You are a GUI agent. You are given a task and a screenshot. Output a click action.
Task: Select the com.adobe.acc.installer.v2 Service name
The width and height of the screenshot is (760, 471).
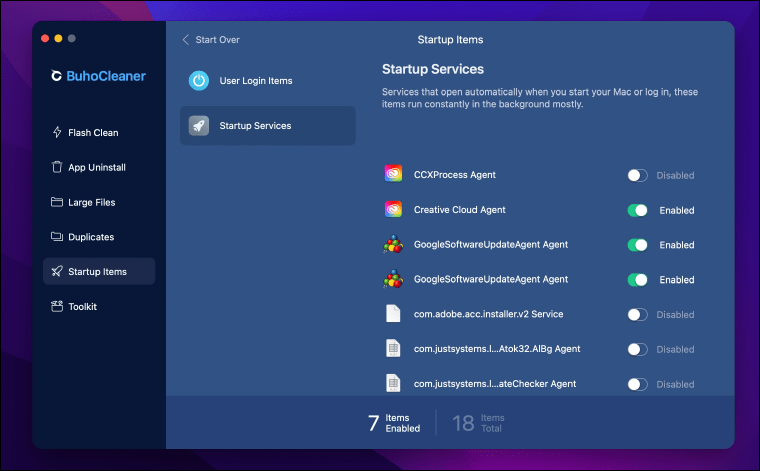pyautogui.click(x=489, y=314)
